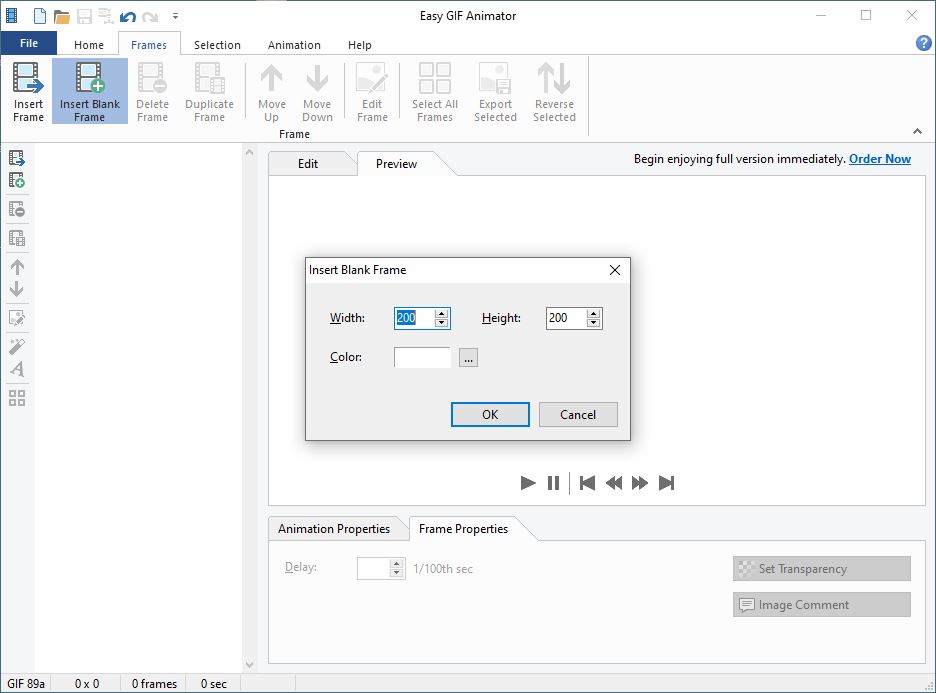The height and width of the screenshot is (693, 936).
Task: Close the Insert Blank Frame dialog
Action: (615, 270)
